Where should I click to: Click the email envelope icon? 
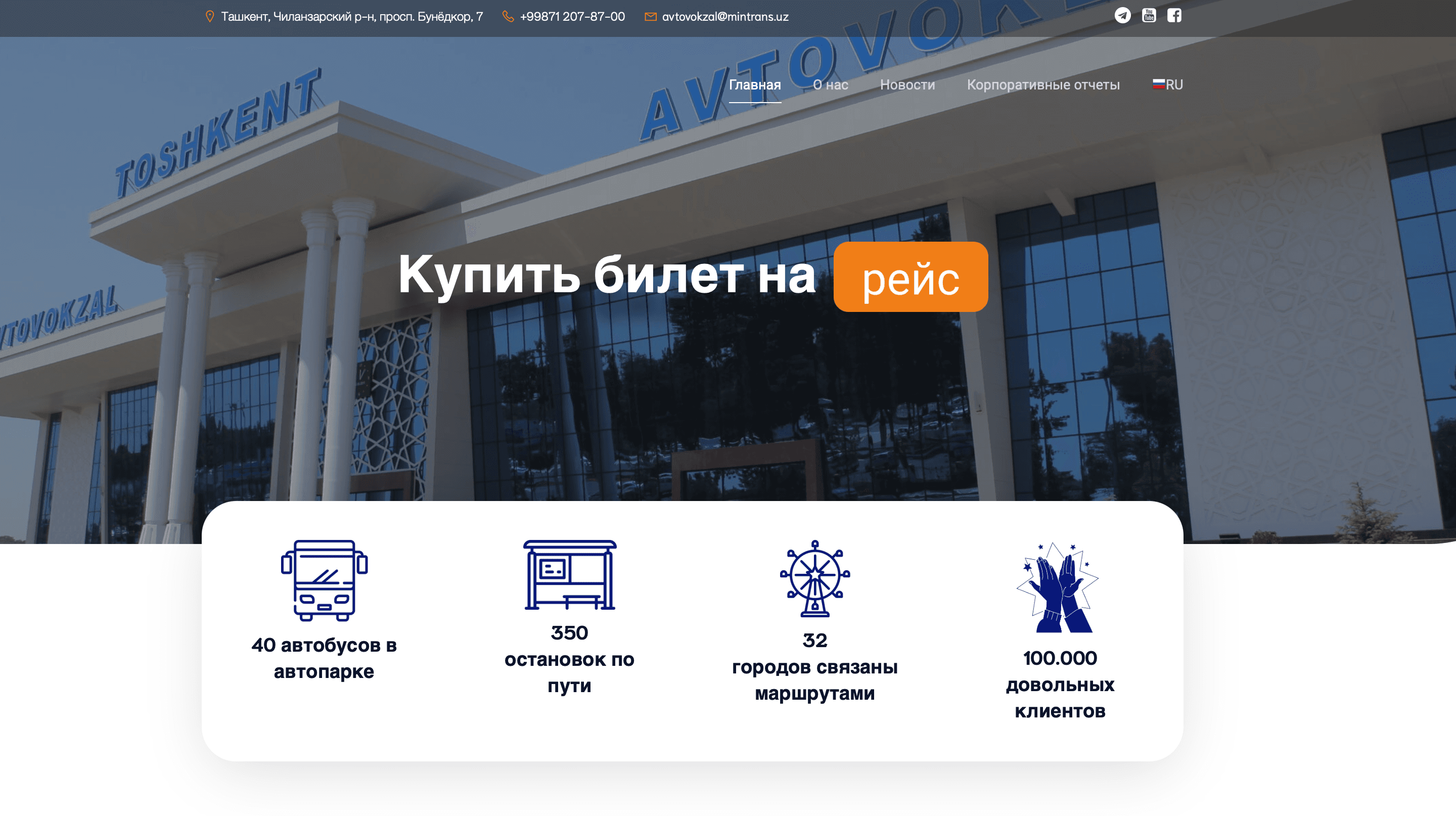[x=651, y=17]
